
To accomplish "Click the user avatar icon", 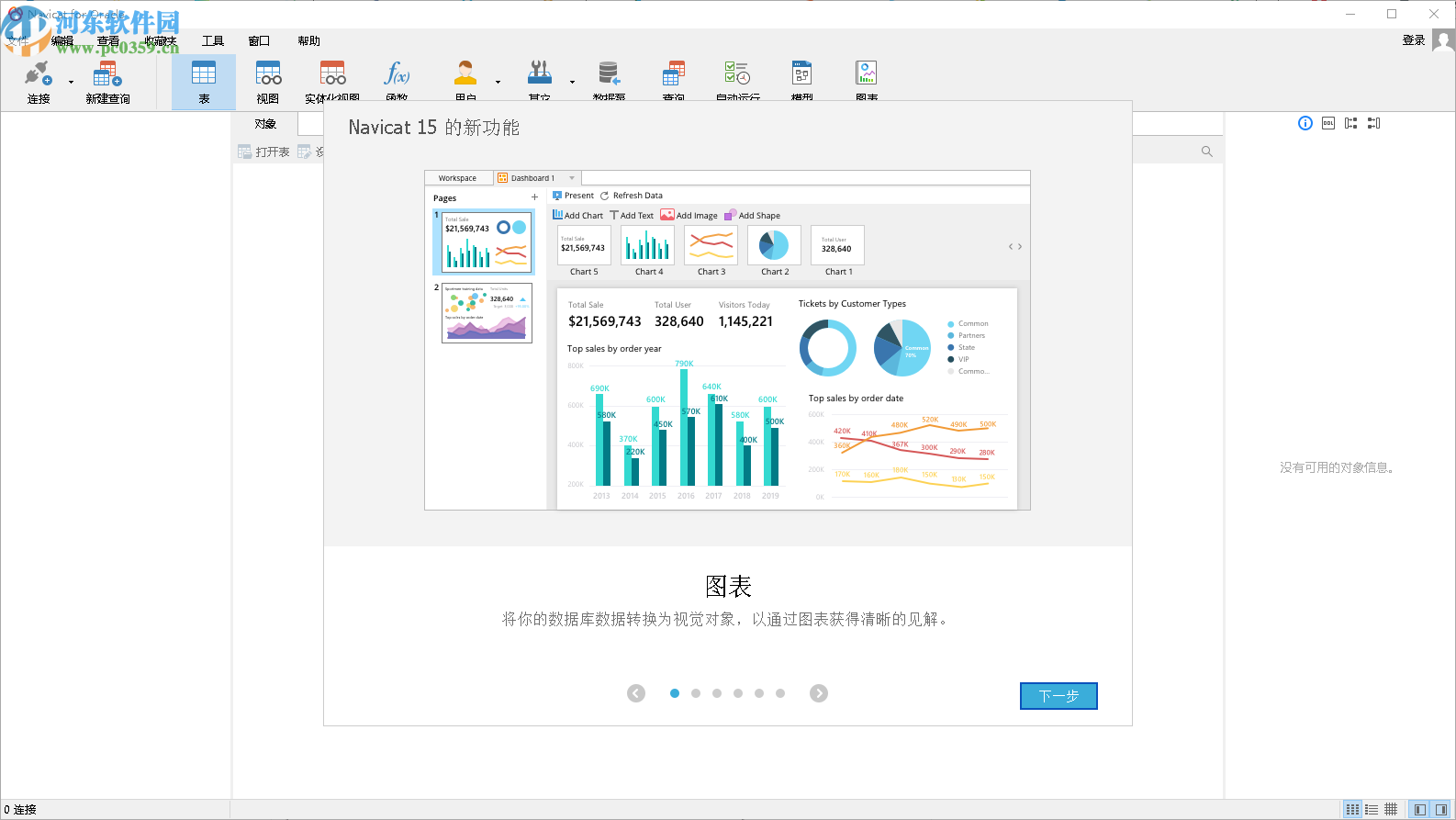I will 1443,40.
